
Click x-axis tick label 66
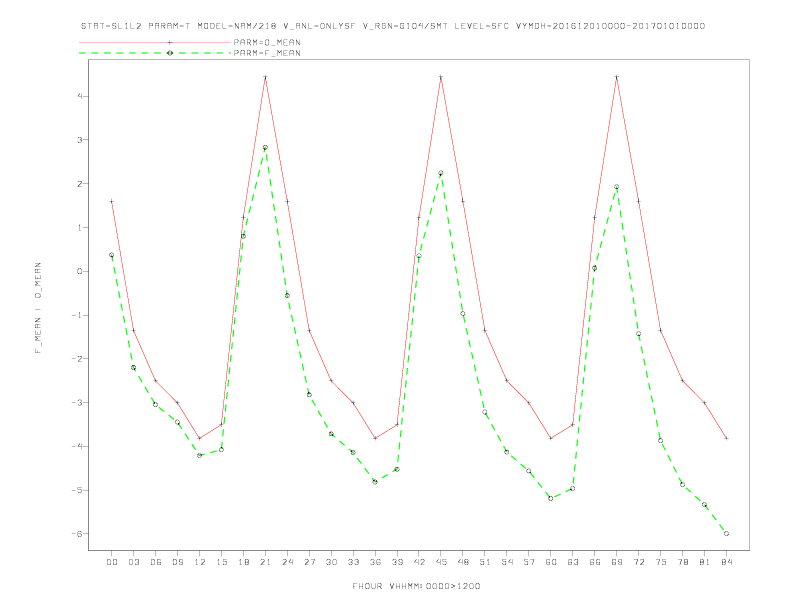(x=595, y=562)
